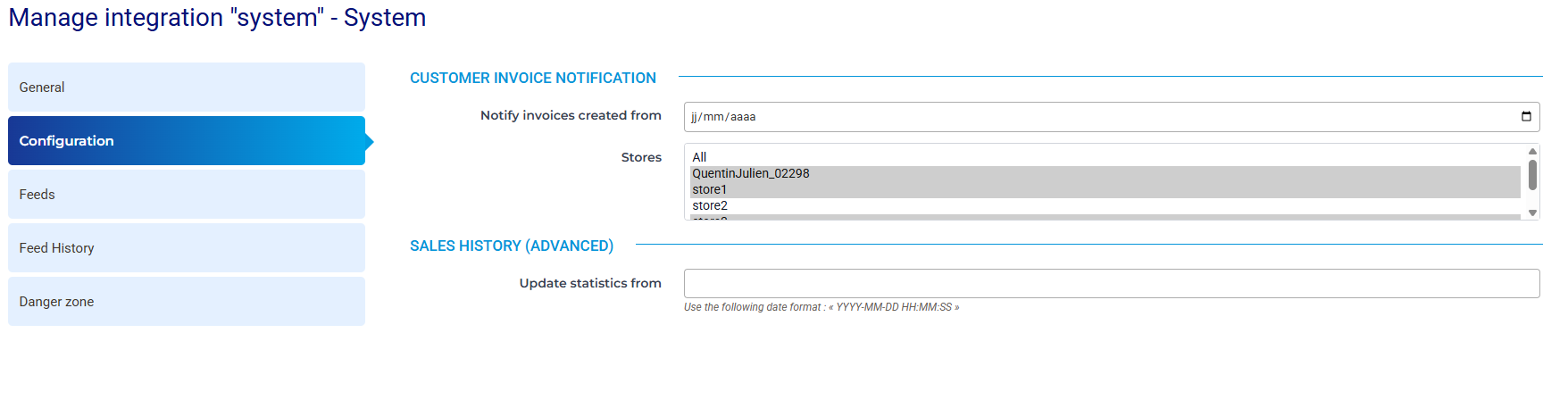This screenshot has width=1568, height=400.
Task: Select the "All" option in Stores list
Action: tap(1105, 157)
